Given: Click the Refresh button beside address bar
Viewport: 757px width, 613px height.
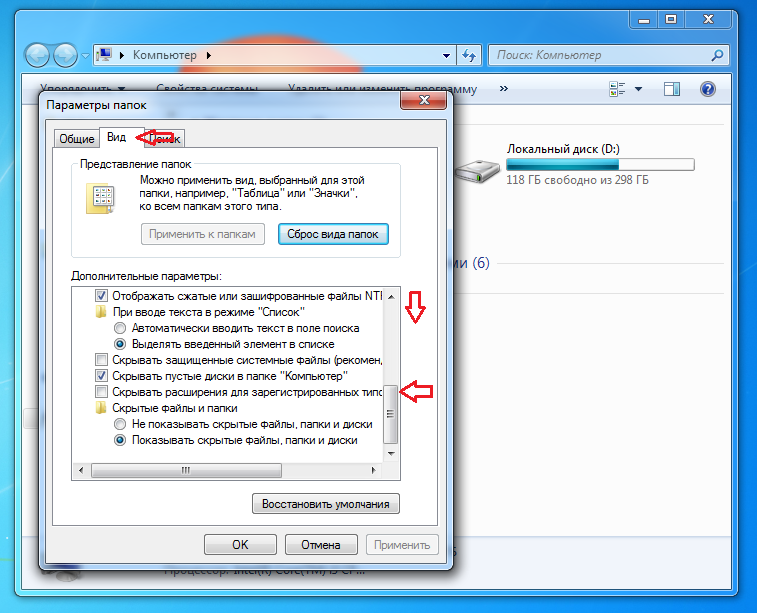Looking at the screenshot, I should tap(469, 56).
